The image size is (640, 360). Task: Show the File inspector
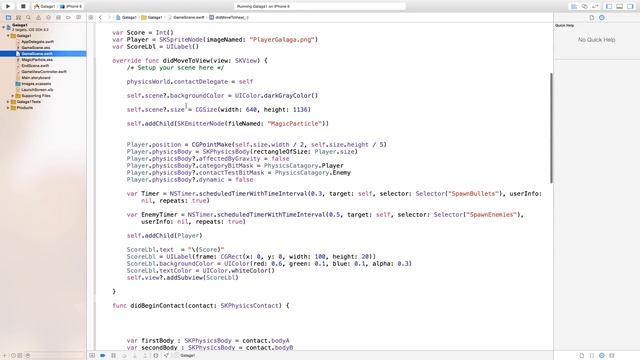591,18
